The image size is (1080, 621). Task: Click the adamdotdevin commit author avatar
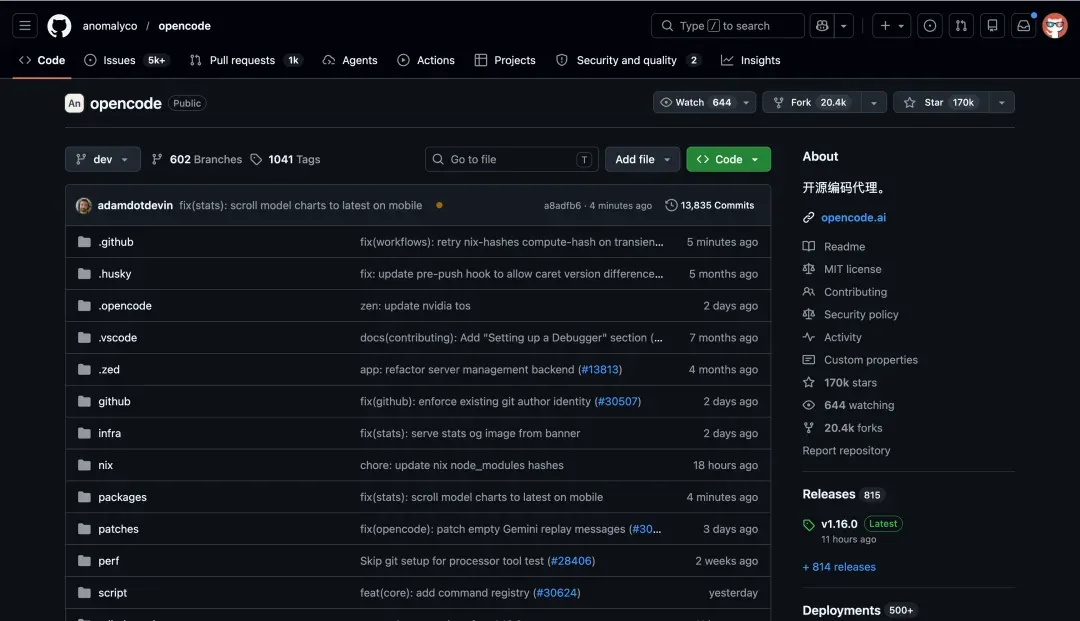tap(83, 205)
